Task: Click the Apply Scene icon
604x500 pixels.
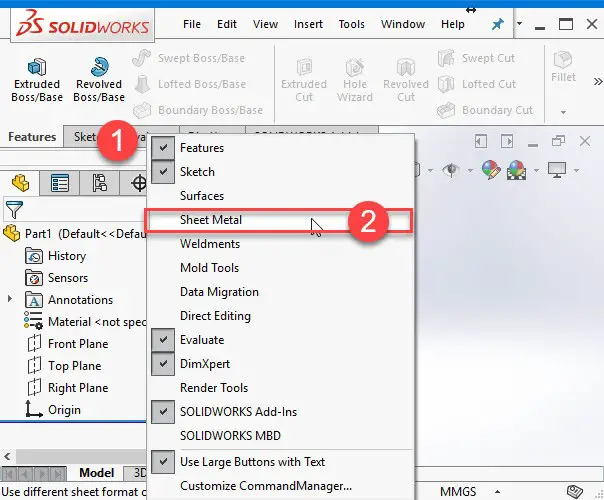Action: click(x=517, y=170)
